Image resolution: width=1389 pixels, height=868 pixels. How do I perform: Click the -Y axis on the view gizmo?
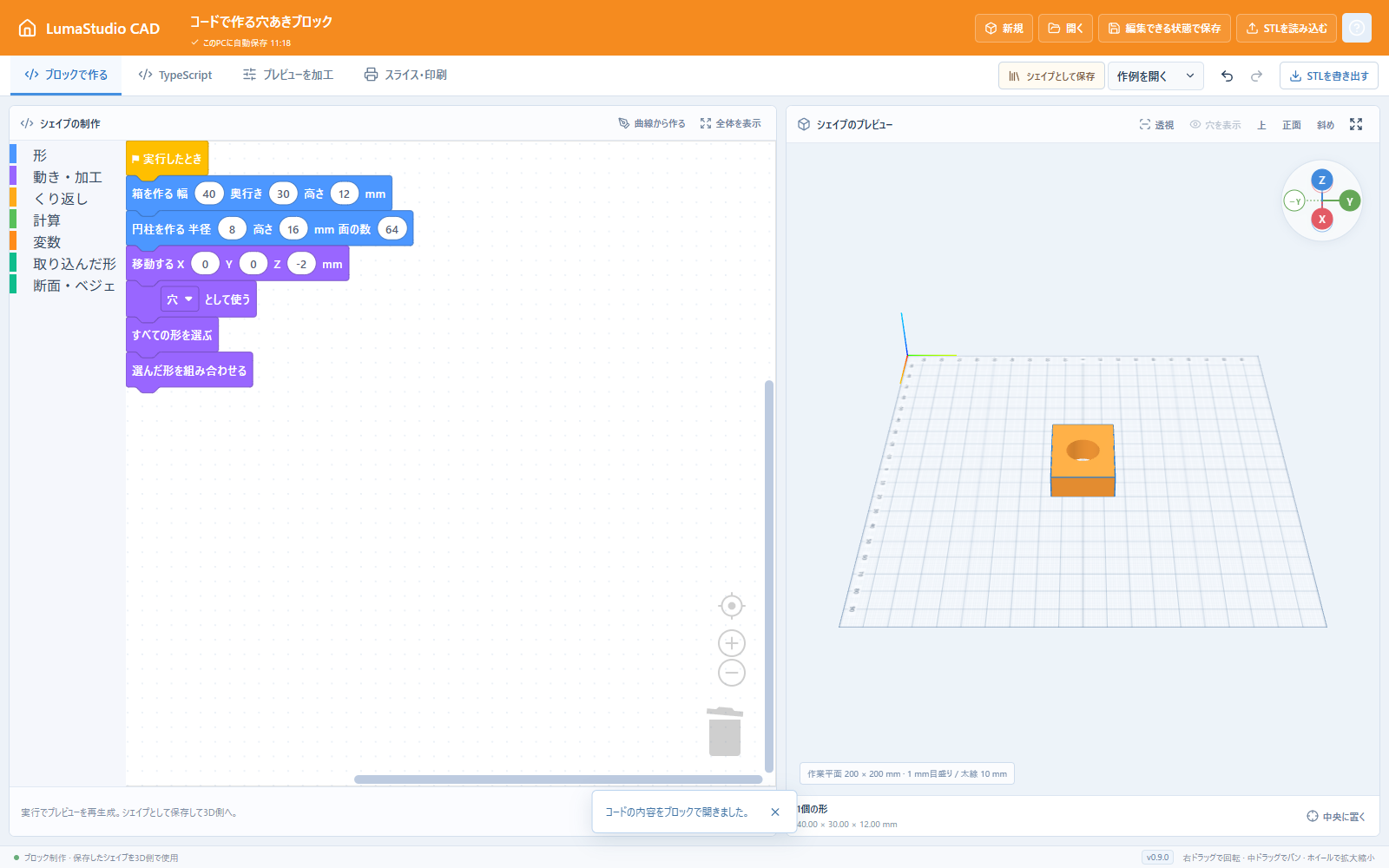(1294, 201)
